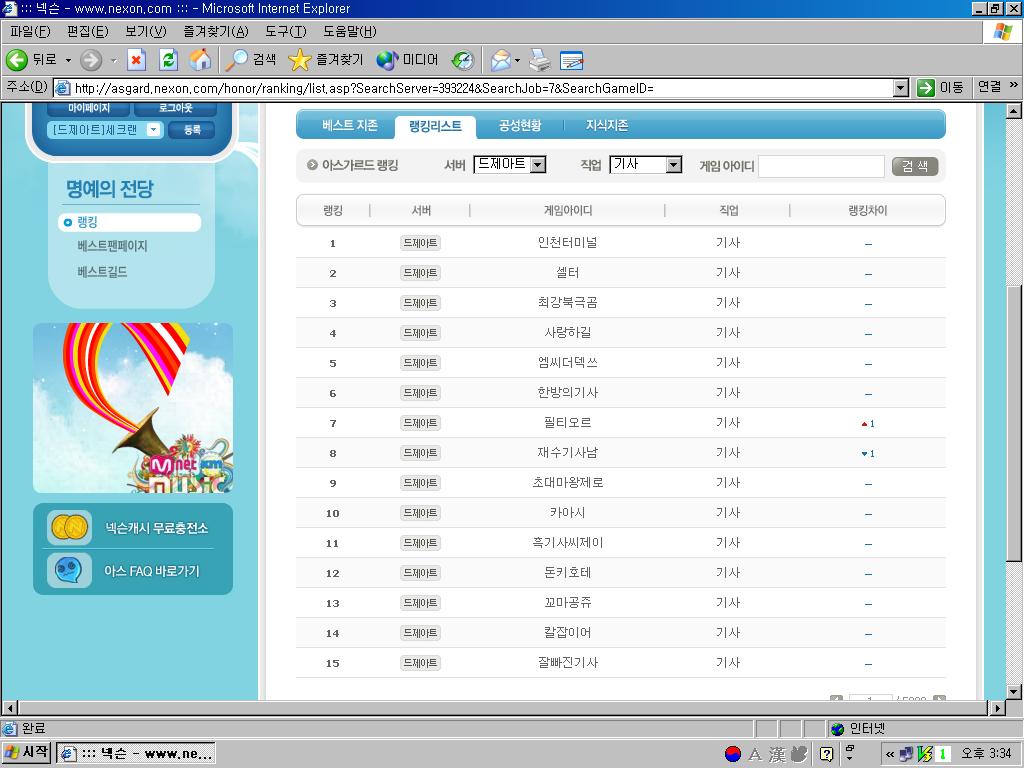Click the 게임 아이디 input field
The image size is (1024, 768).
click(x=821, y=166)
